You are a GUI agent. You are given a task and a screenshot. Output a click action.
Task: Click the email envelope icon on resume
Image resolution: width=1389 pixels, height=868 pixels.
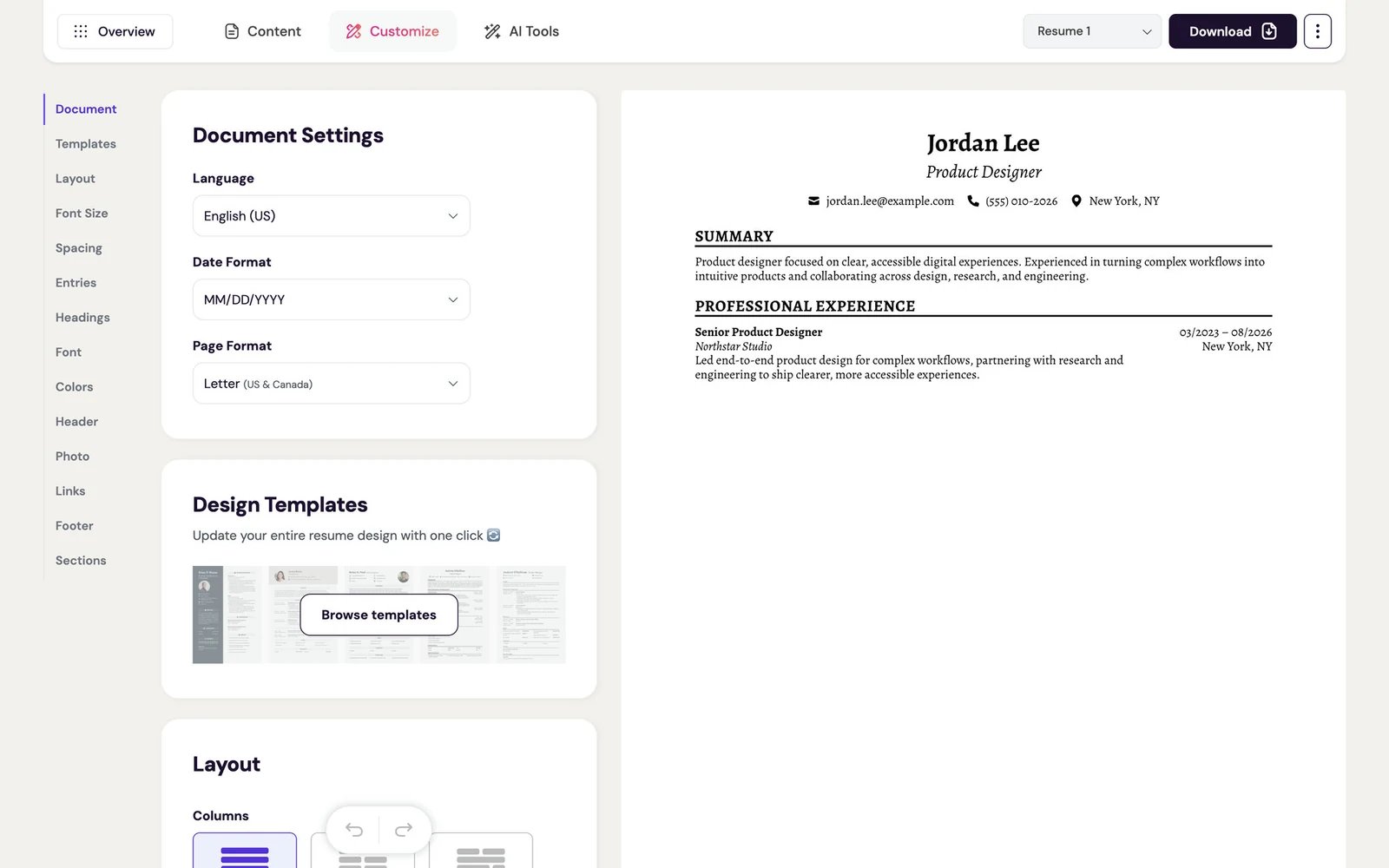813,201
